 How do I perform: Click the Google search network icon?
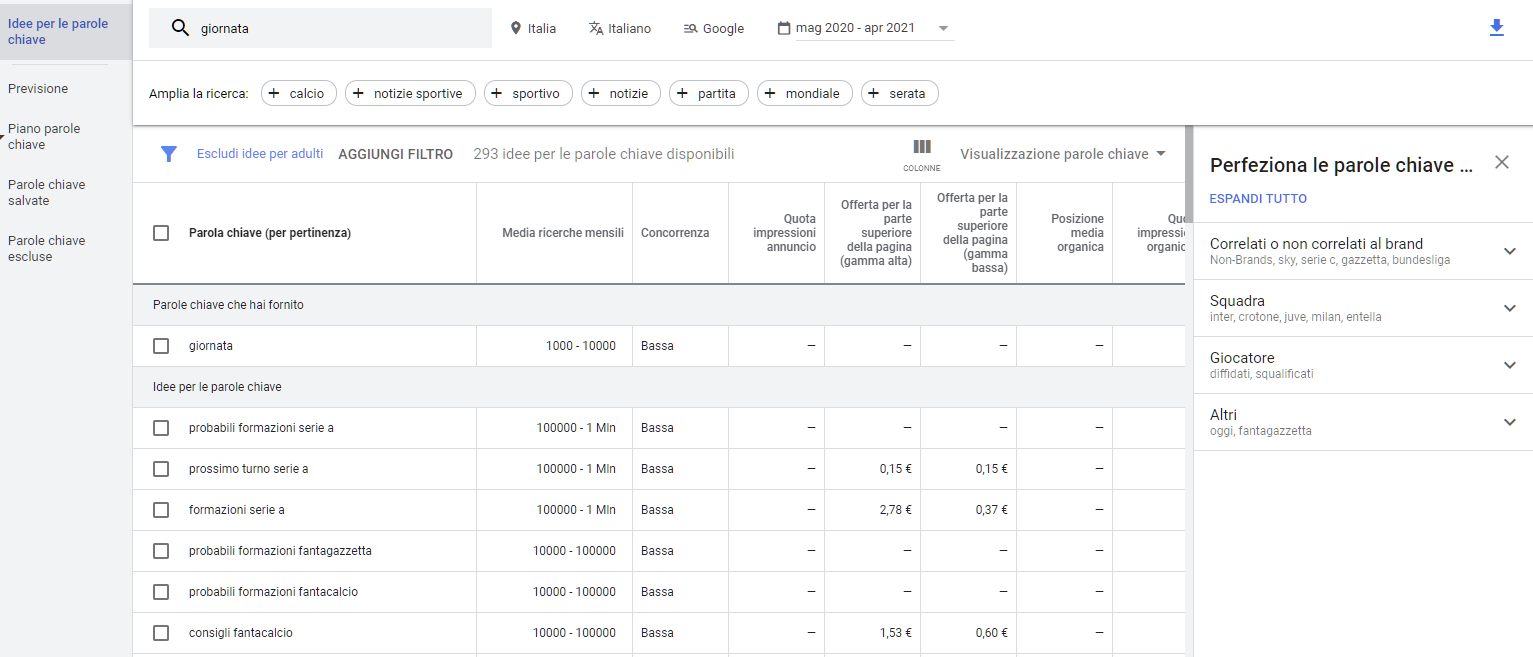(x=690, y=28)
